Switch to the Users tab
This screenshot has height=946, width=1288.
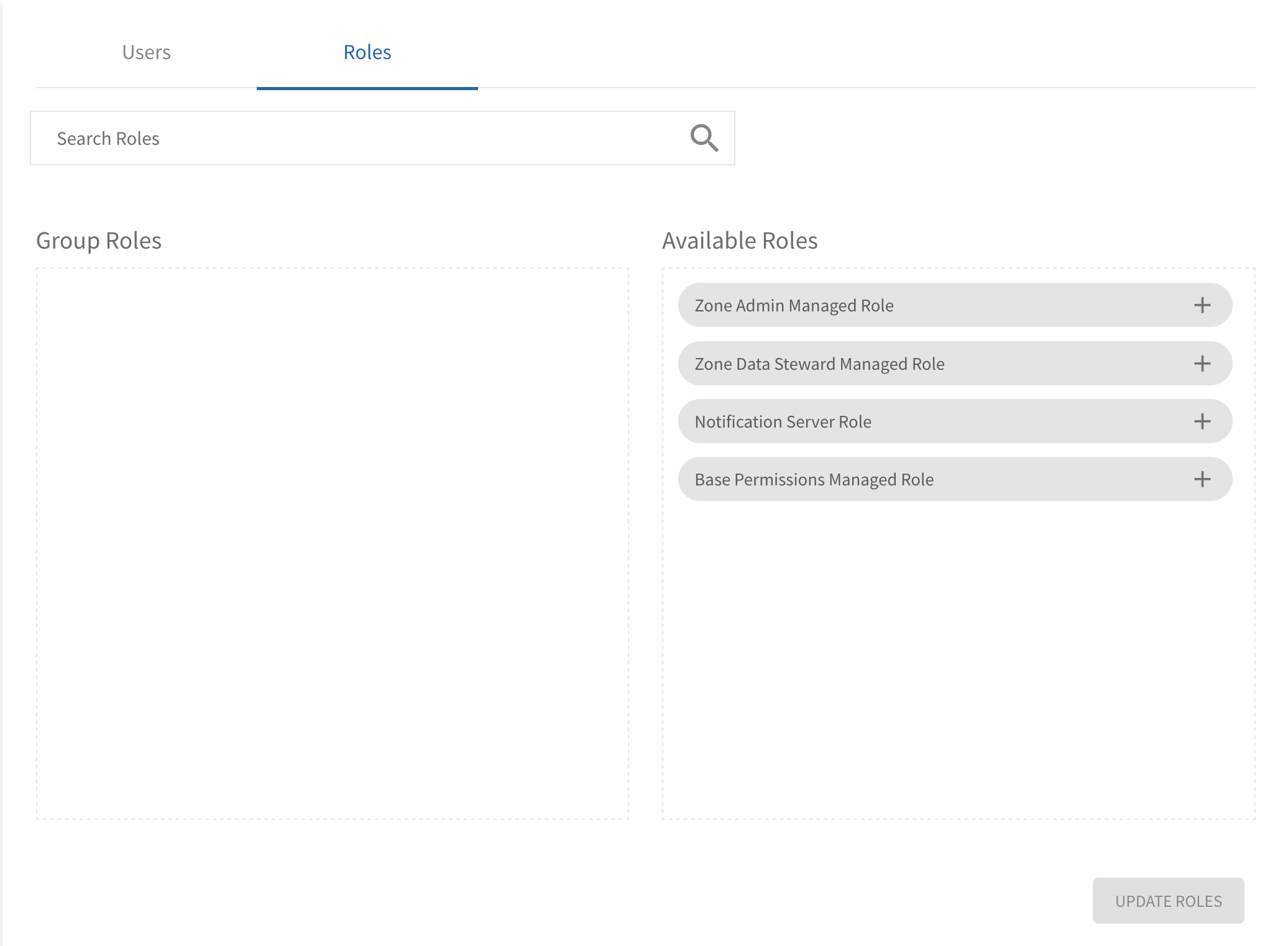click(x=146, y=52)
